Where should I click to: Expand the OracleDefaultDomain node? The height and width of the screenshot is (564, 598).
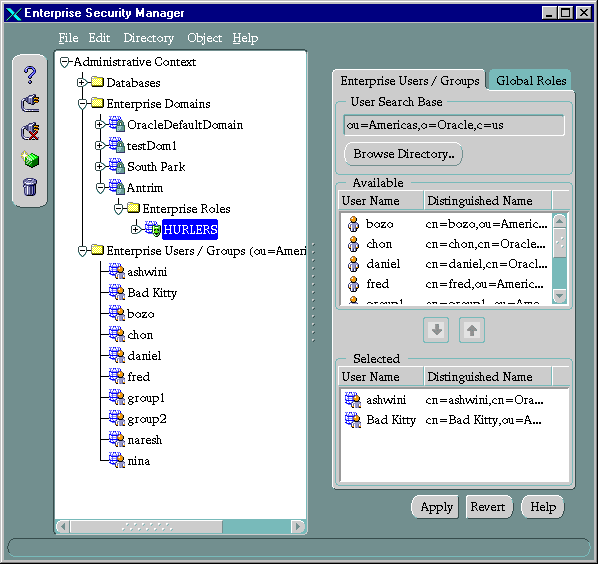tap(99, 124)
